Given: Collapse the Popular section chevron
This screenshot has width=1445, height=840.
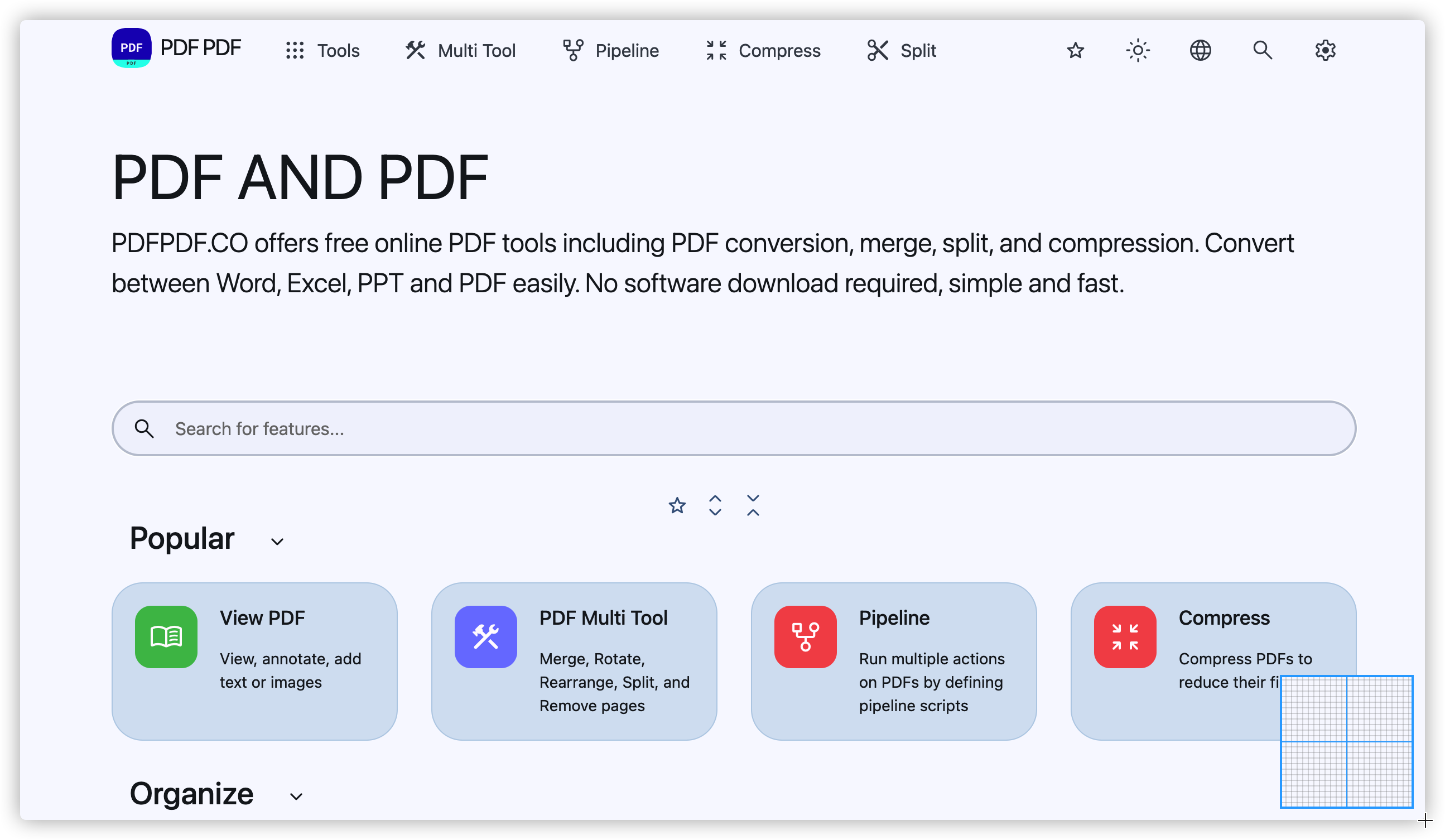Looking at the screenshot, I should tap(277, 541).
